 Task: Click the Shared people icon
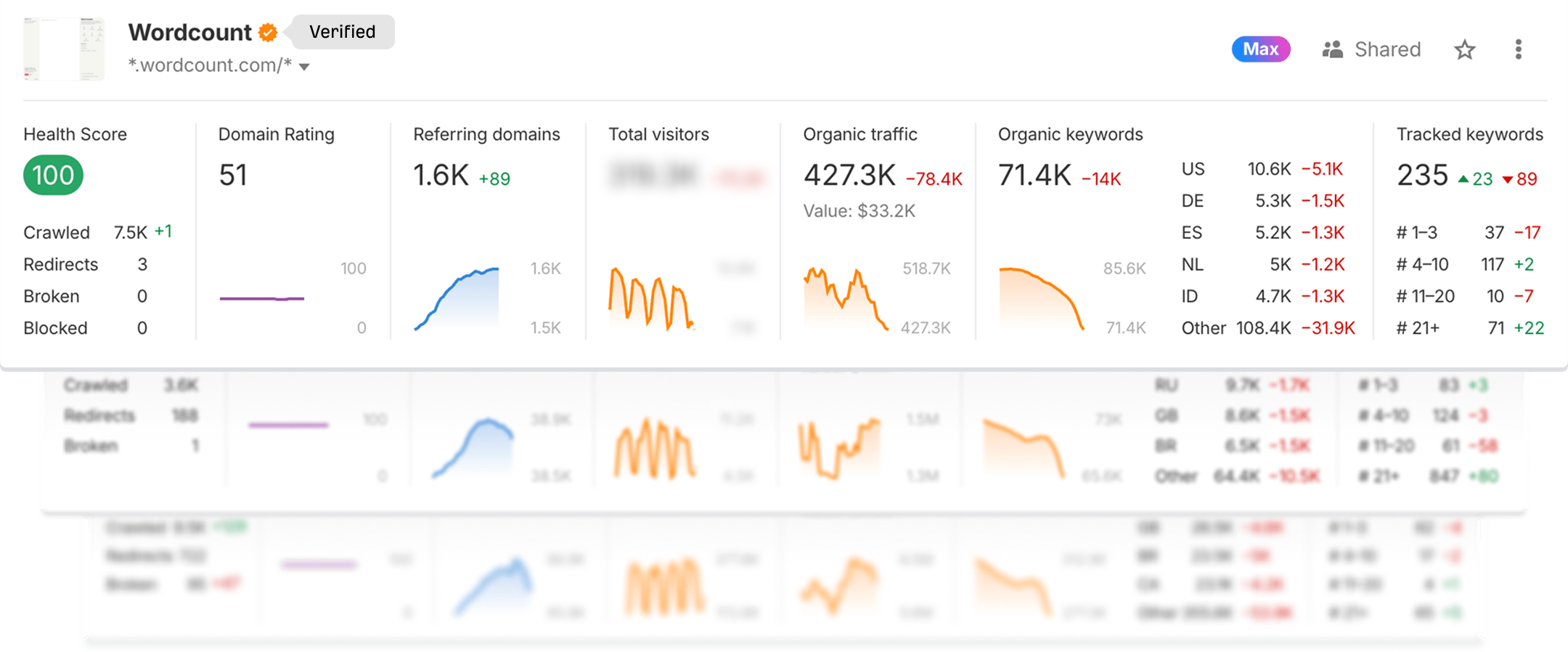1332,49
